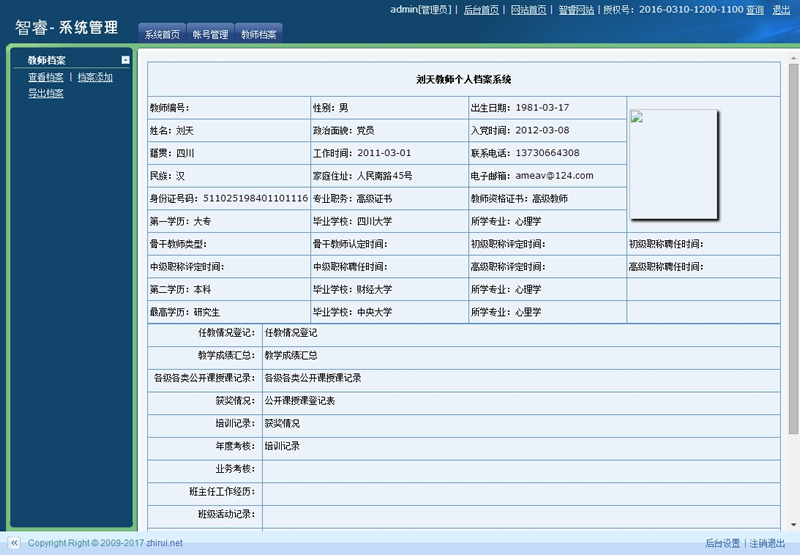This screenshot has height=555, width=800.
Task: Open the 系统首页 tab
Action: point(162,34)
